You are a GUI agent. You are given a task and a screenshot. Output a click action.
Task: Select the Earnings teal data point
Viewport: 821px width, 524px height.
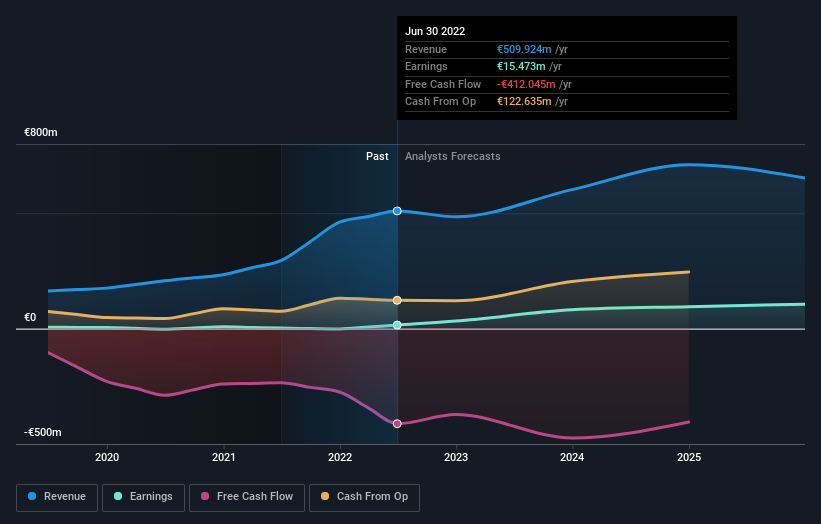coord(397,325)
